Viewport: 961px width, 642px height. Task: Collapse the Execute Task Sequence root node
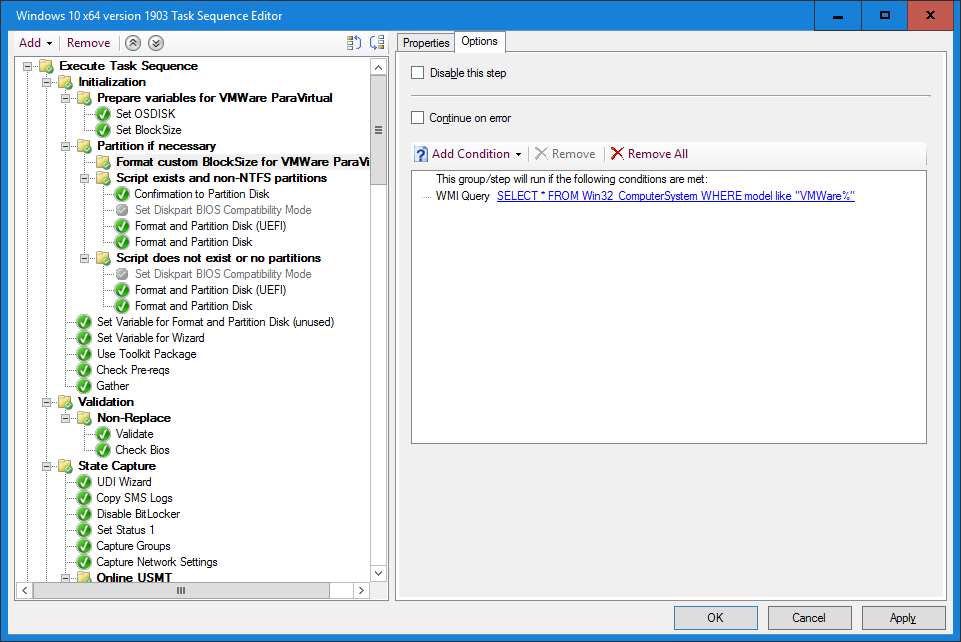[x=27, y=66]
